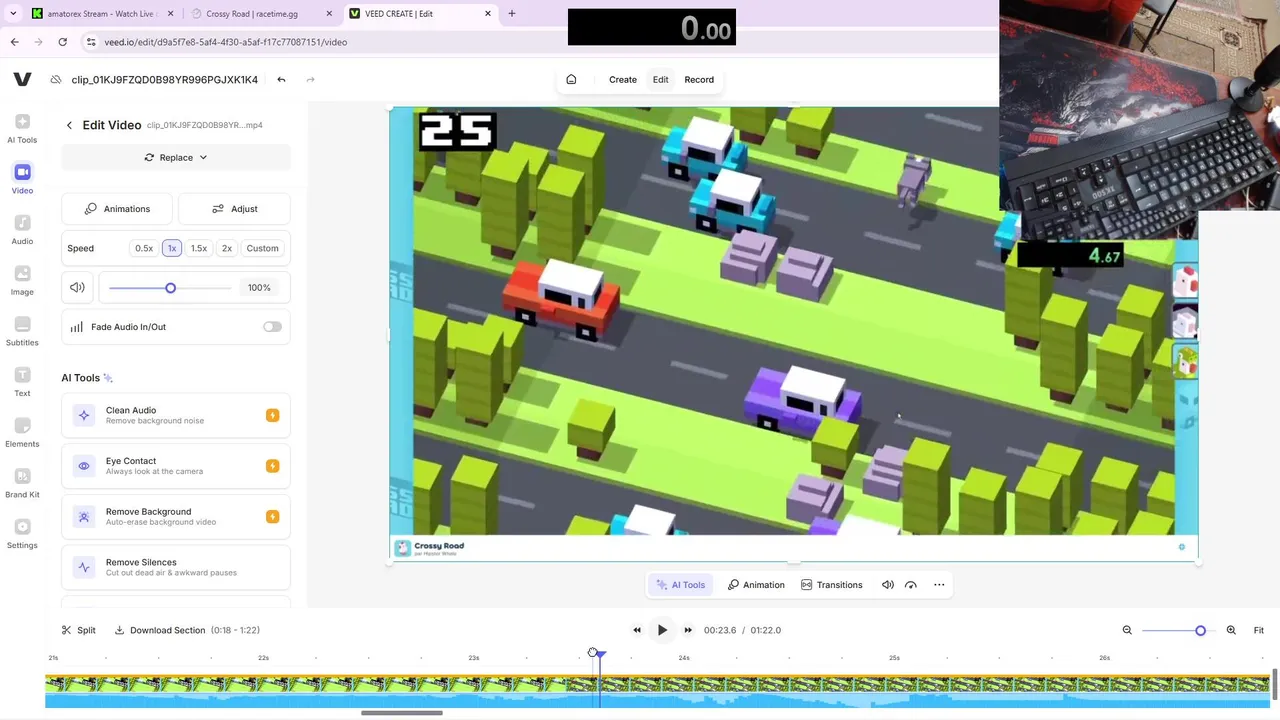Choose Custom speed option
This screenshot has width=1280, height=720.
pyautogui.click(x=263, y=248)
